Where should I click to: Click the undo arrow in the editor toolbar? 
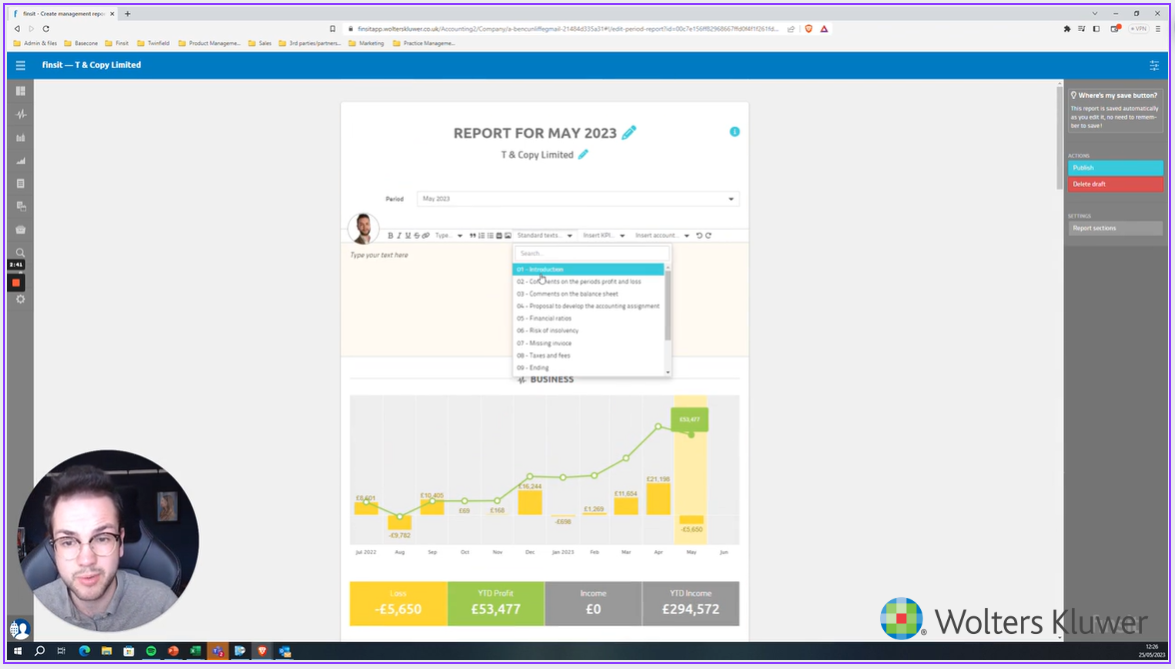699,236
